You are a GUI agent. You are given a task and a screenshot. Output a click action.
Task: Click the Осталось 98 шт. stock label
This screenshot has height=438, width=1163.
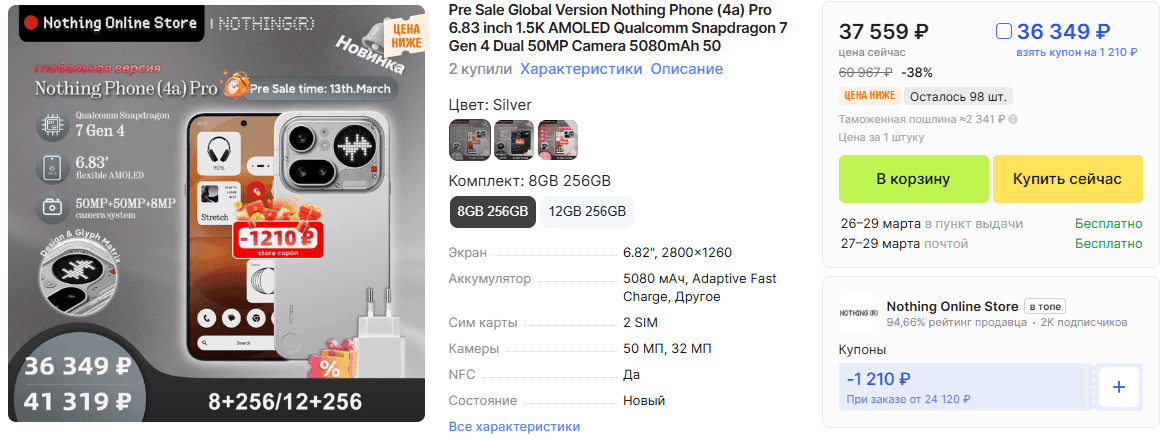pyautogui.click(x=958, y=96)
